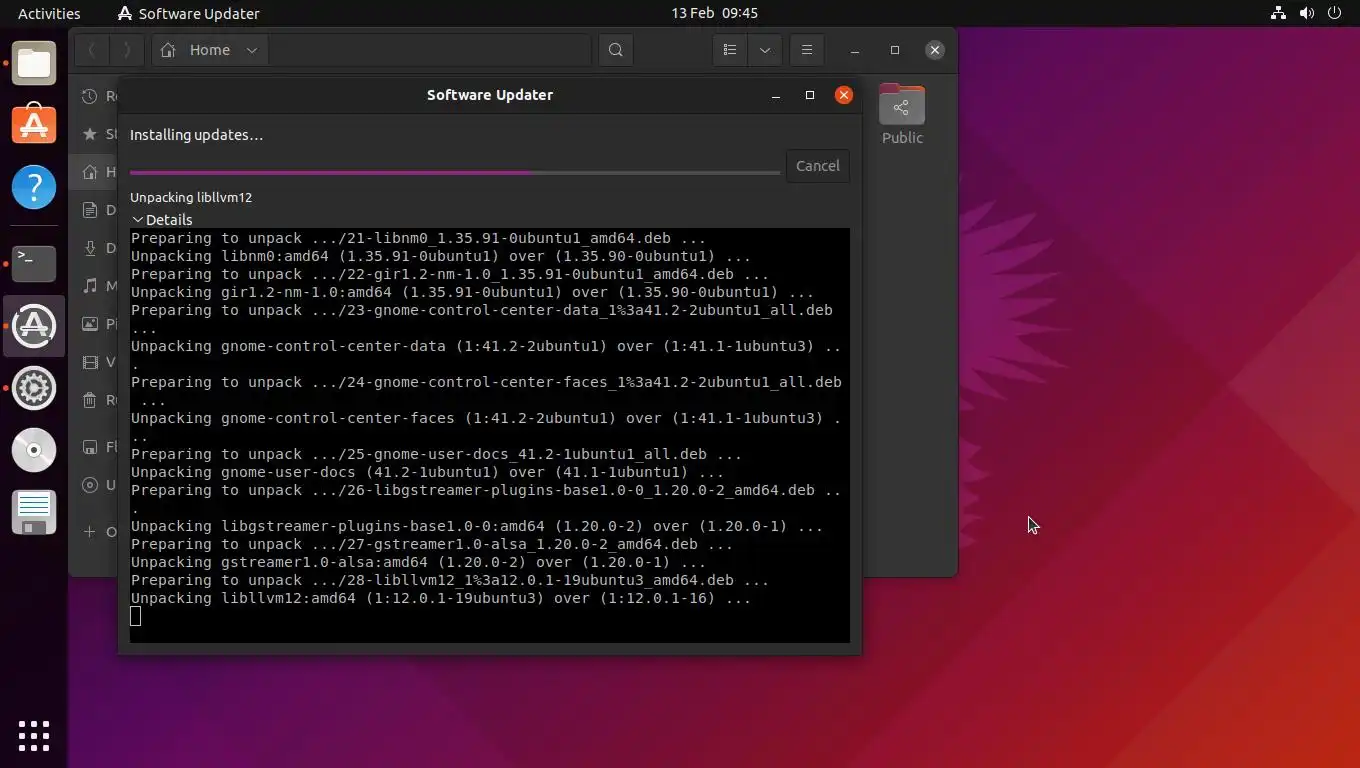Screen dimensions: 1360x768
Task: Toggle list view in Files
Action: click(x=730, y=50)
